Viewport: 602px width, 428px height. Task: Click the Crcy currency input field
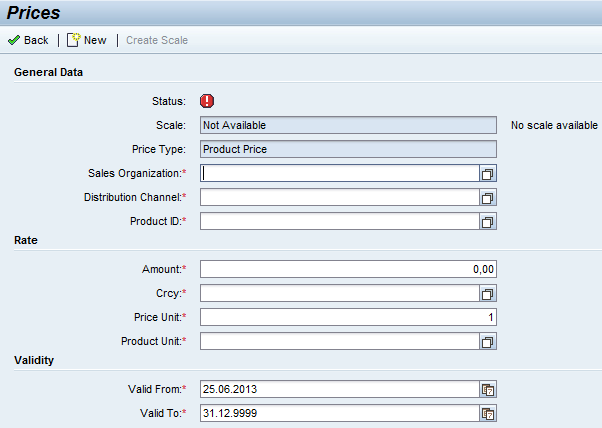339,293
